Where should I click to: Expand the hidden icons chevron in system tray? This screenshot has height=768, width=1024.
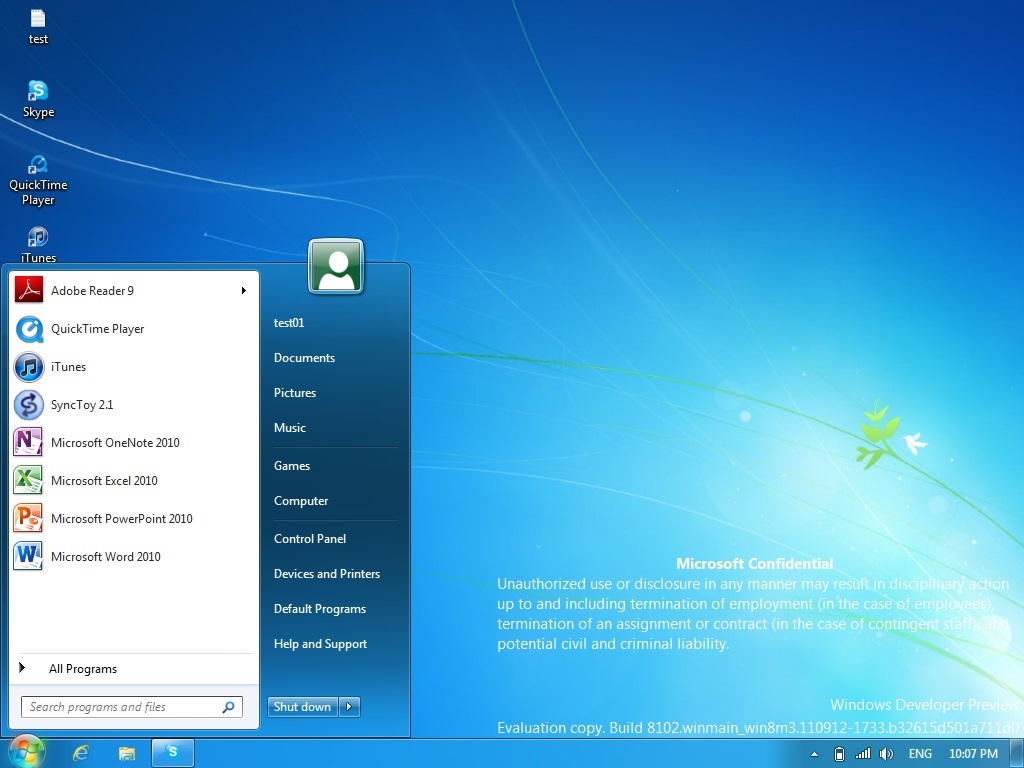(x=815, y=753)
